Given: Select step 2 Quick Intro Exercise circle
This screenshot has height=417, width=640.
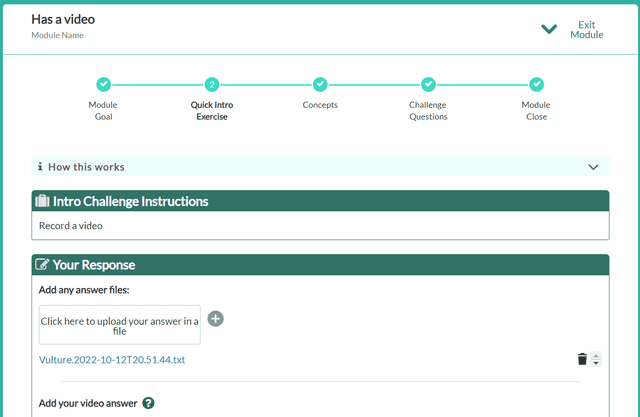Looking at the screenshot, I should pos(211,85).
